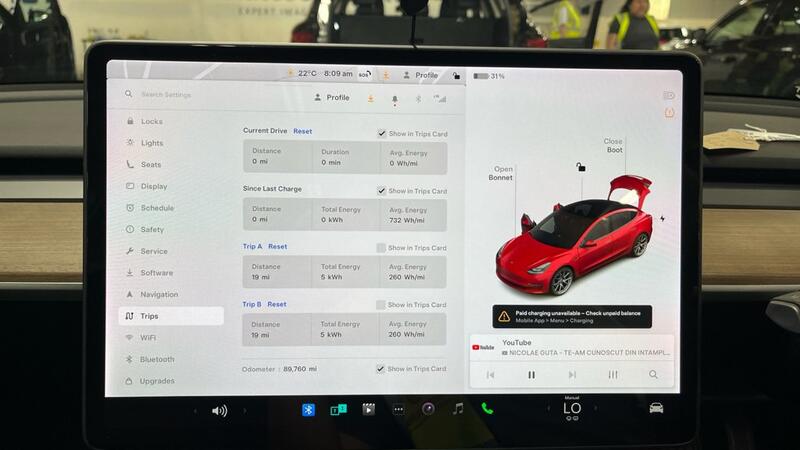Screen dimensions: 800x450
Task: Open media search magnifier icon
Action: [x=653, y=374]
